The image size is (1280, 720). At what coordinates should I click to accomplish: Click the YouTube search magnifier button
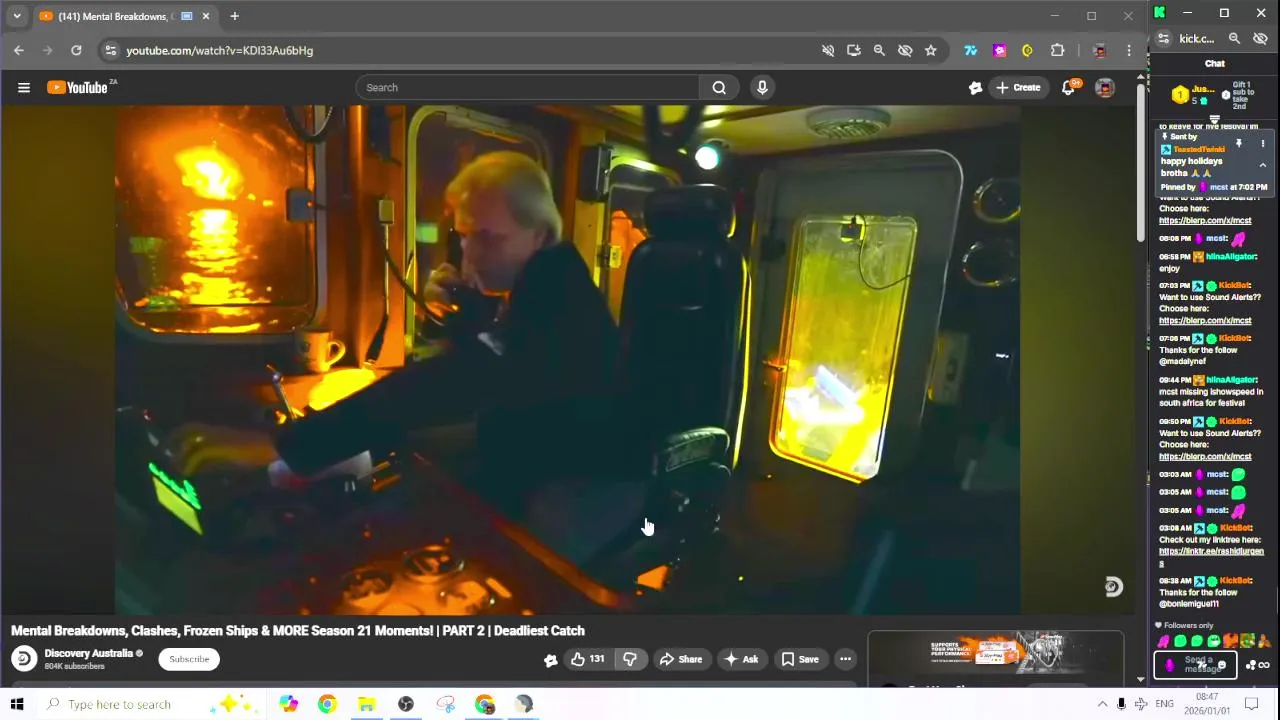click(x=719, y=88)
